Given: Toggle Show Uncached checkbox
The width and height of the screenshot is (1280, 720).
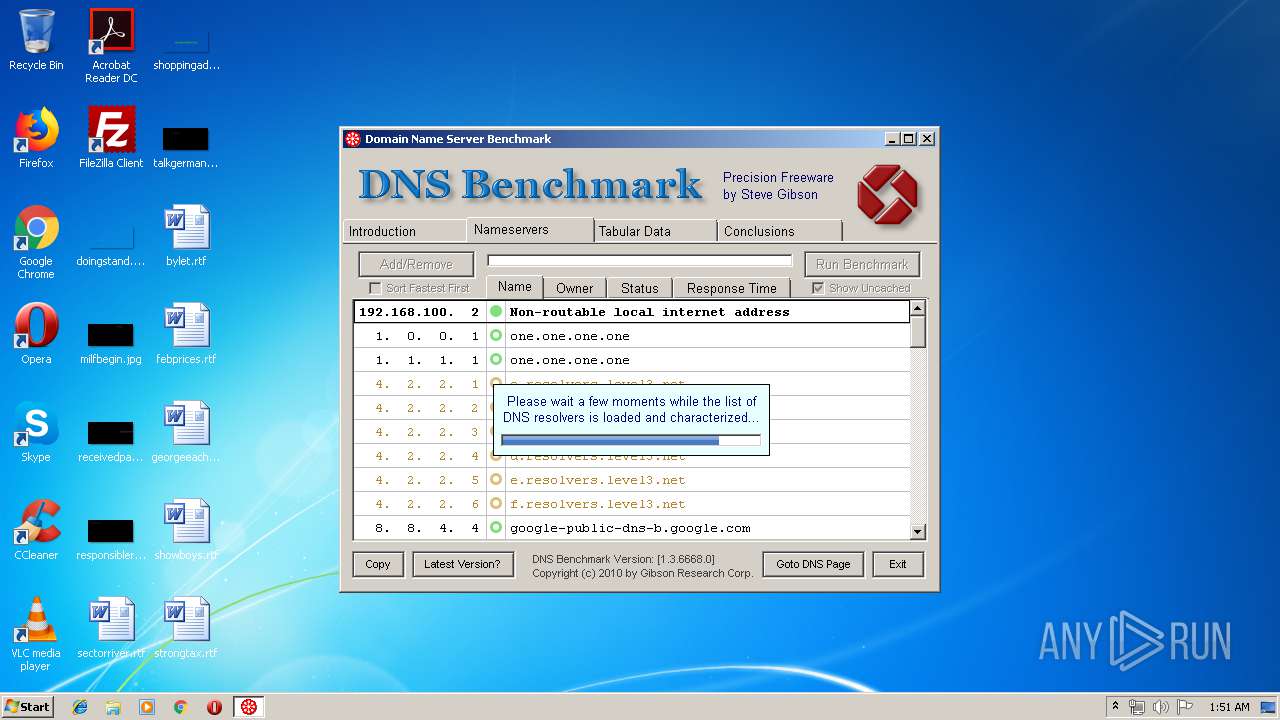Looking at the screenshot, I should 818,288.
